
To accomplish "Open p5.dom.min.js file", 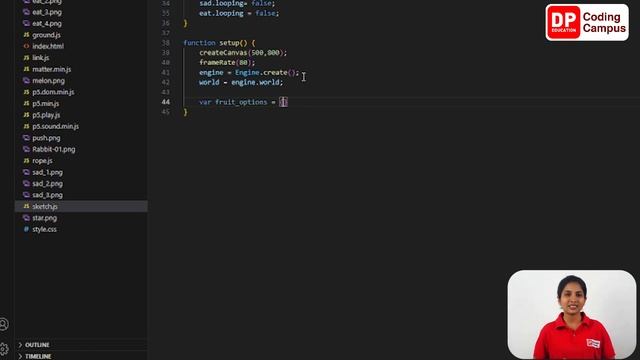I will click(53, 92).
